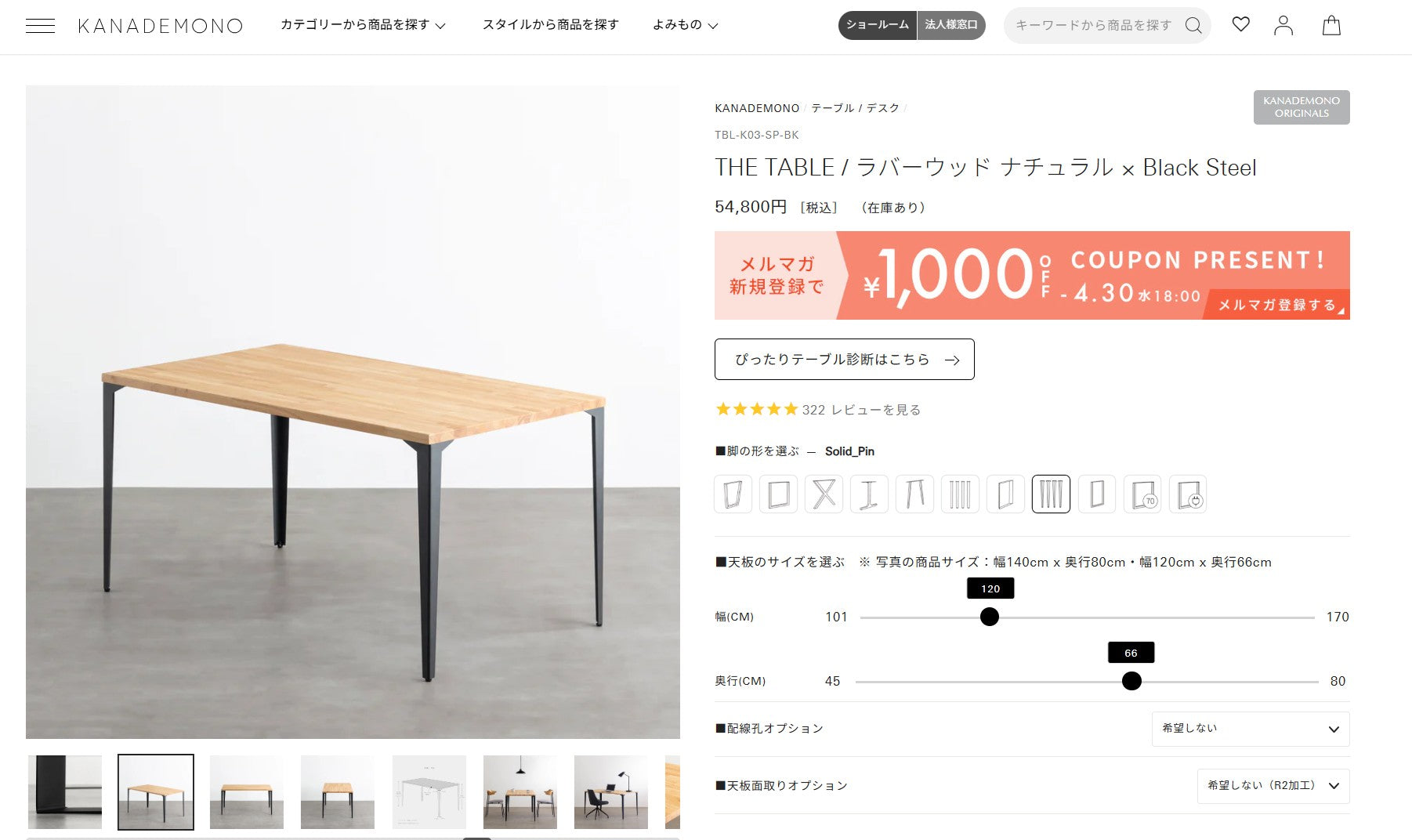Open the よみもの menu
1412x840 pixels.
[685, 25]
